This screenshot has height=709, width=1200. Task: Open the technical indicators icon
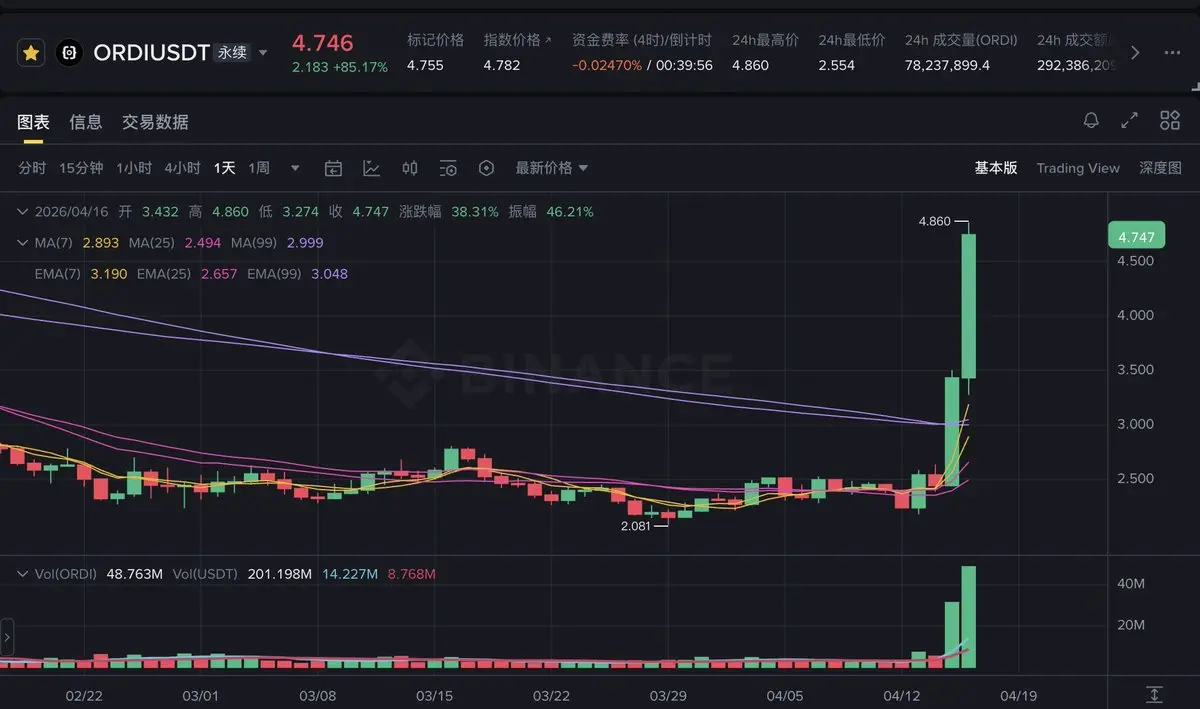coord(371,168)
